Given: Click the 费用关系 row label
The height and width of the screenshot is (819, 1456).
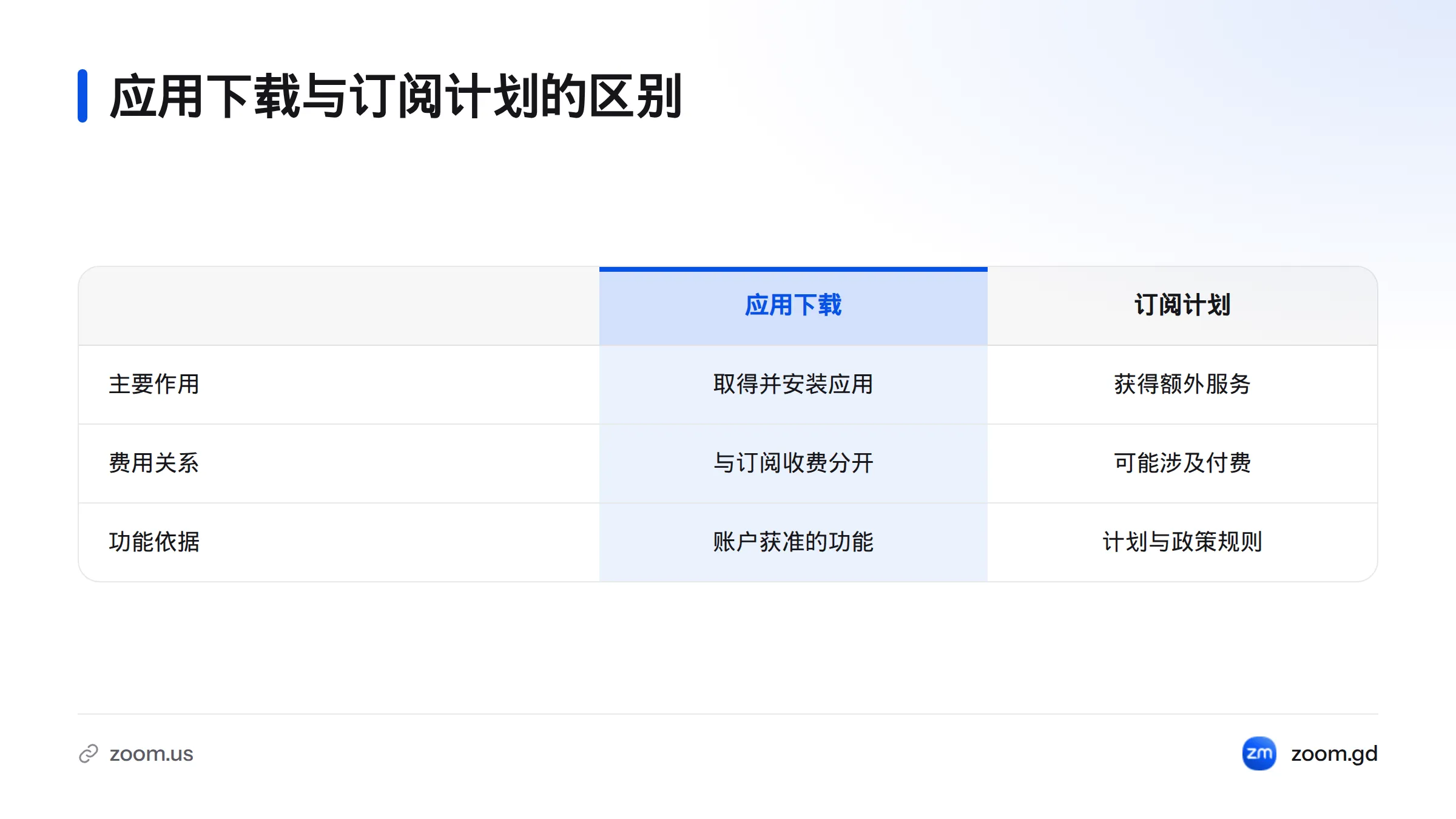Looking at the screenshot, I should (154, 463).
